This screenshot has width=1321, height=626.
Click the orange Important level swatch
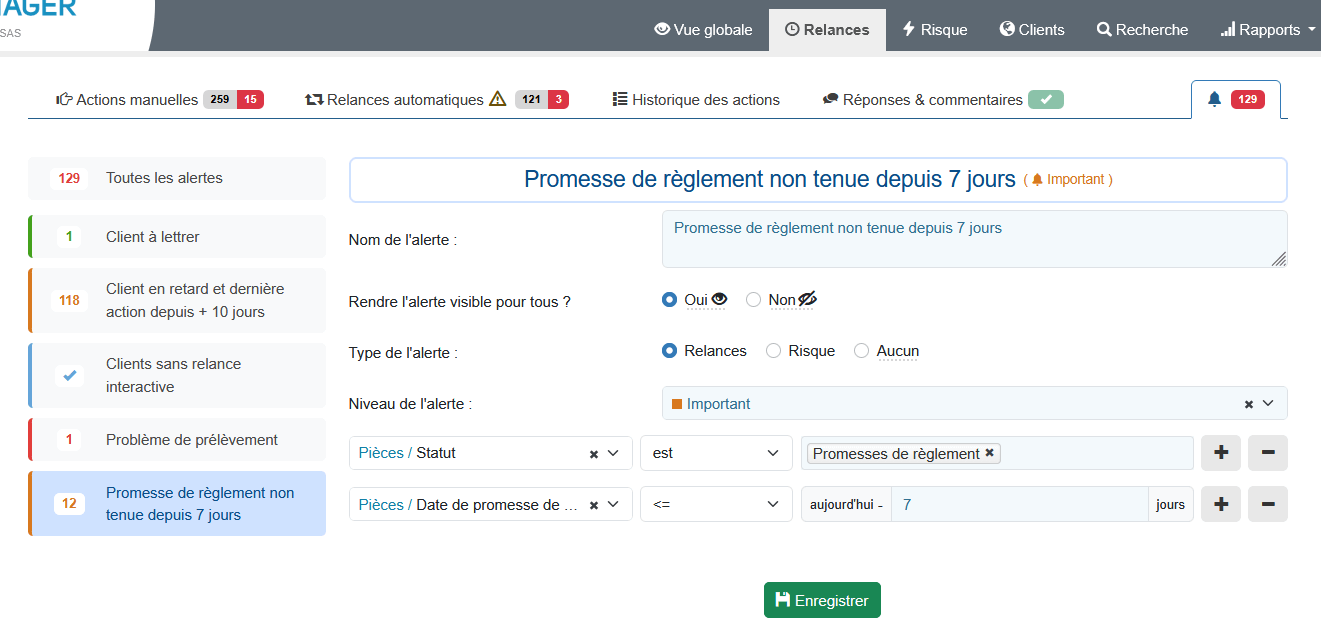(677, 404)
